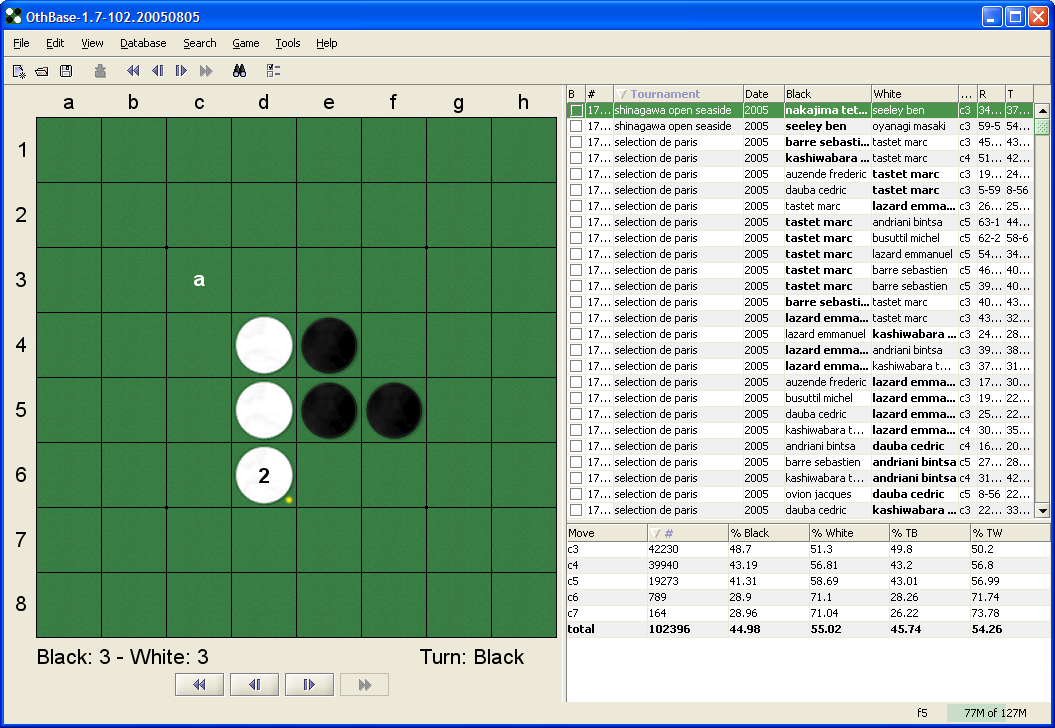Open the File menu
Screen dimensions: 1055x728
(22, 43)
